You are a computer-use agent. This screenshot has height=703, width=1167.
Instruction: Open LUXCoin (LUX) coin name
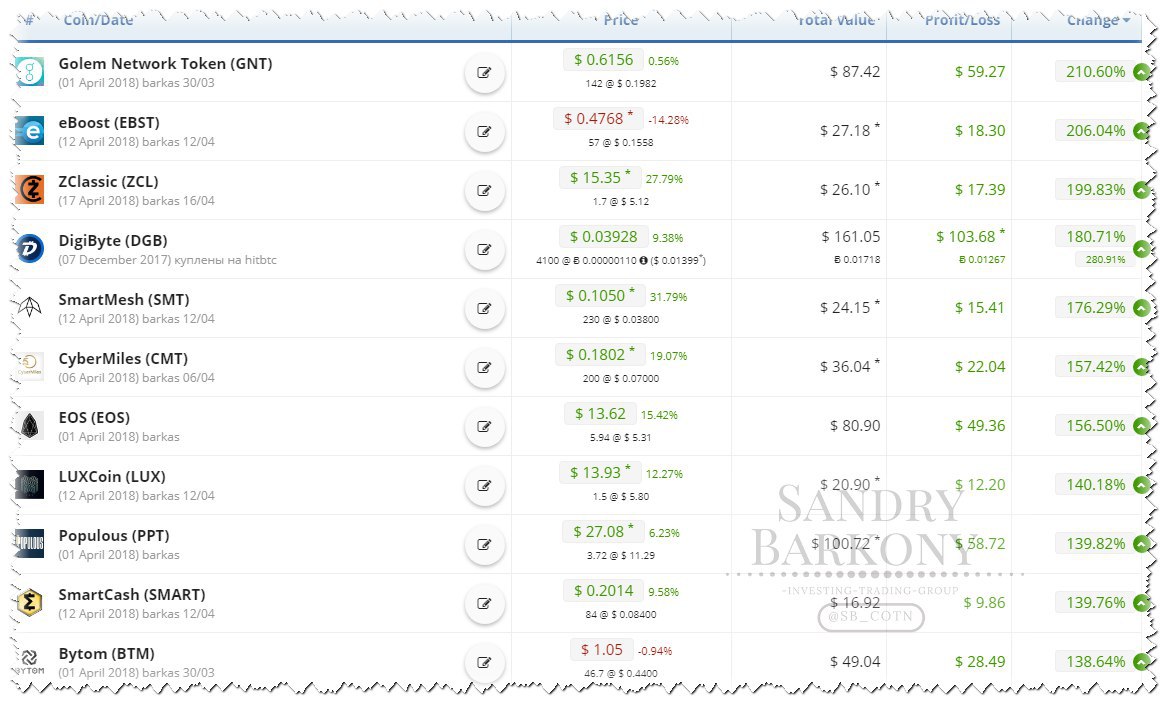point(112,476)
